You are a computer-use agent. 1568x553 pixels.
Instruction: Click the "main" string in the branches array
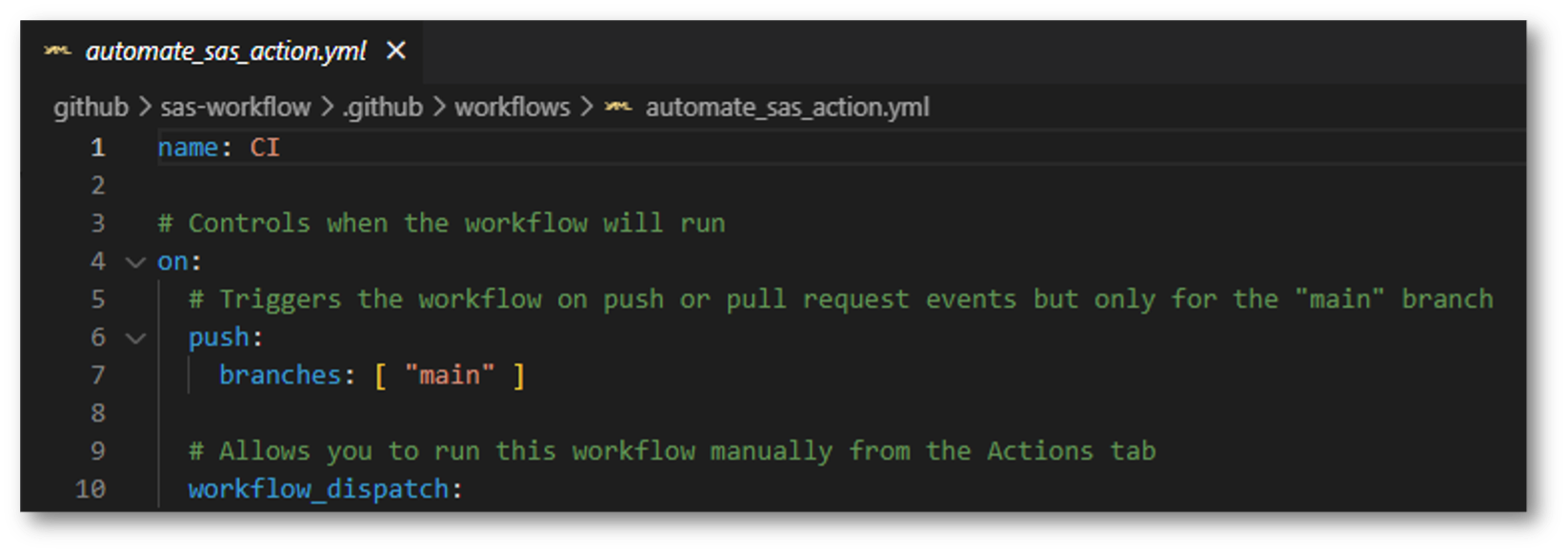point(450,375)
